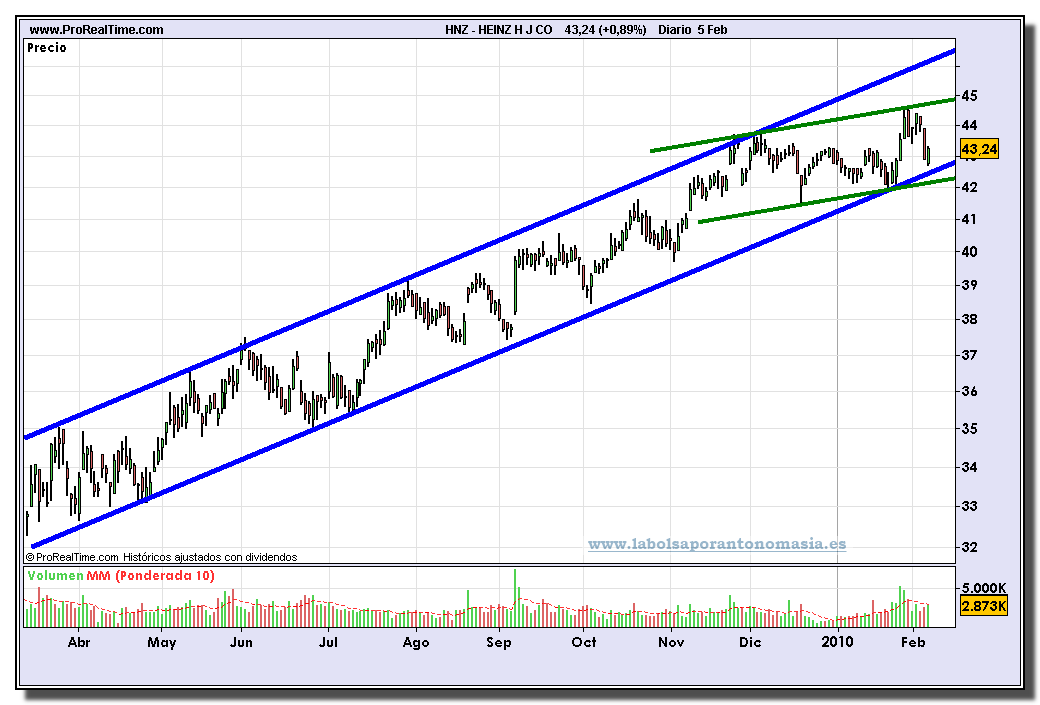Click the 39 price axis label
Viewport: 1040px width, 705px height.
pyautogui.click(x=970, y=285)
